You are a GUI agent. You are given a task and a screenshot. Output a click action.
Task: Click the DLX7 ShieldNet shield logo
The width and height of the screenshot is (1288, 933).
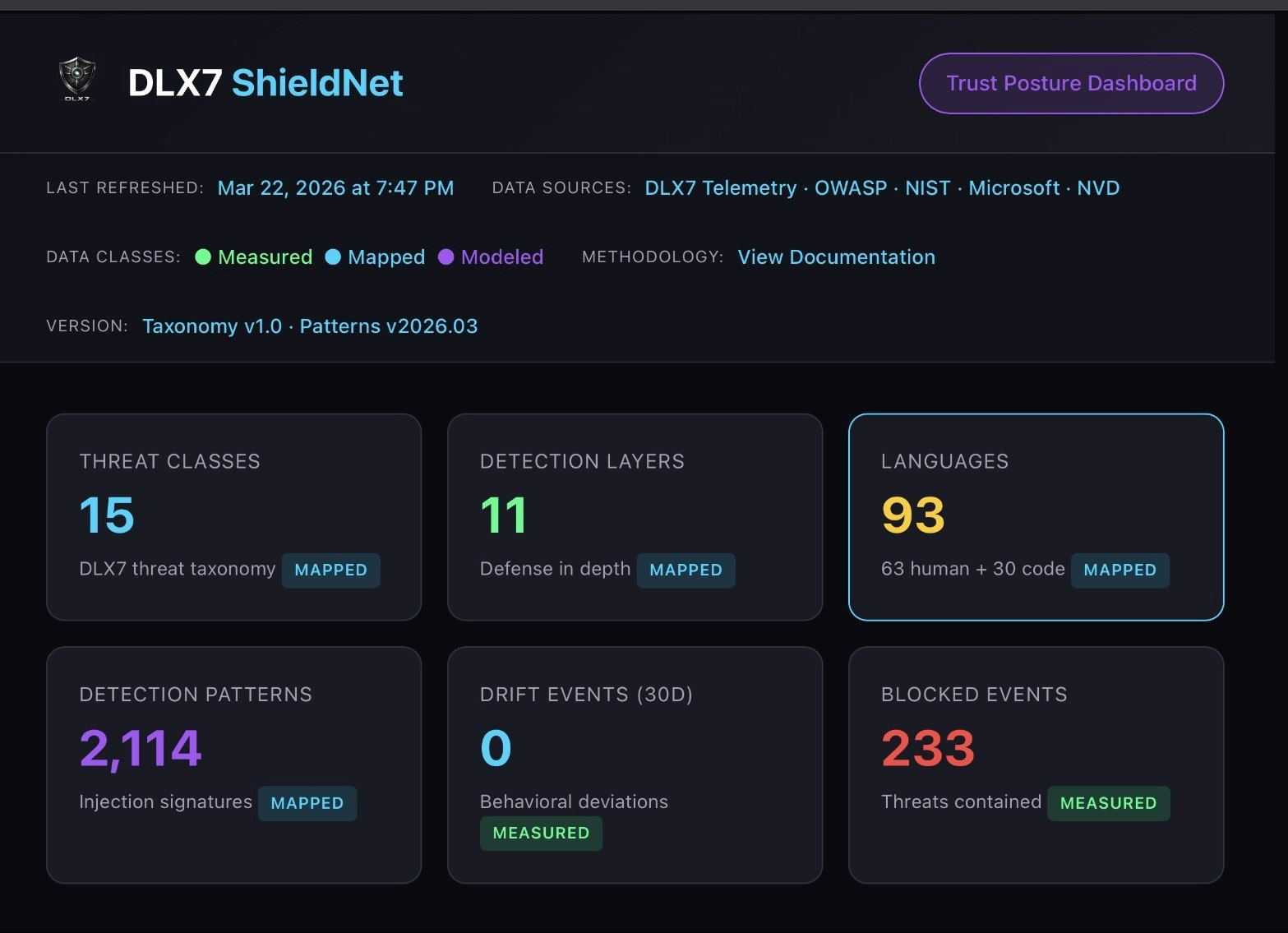tap(76, 80)
